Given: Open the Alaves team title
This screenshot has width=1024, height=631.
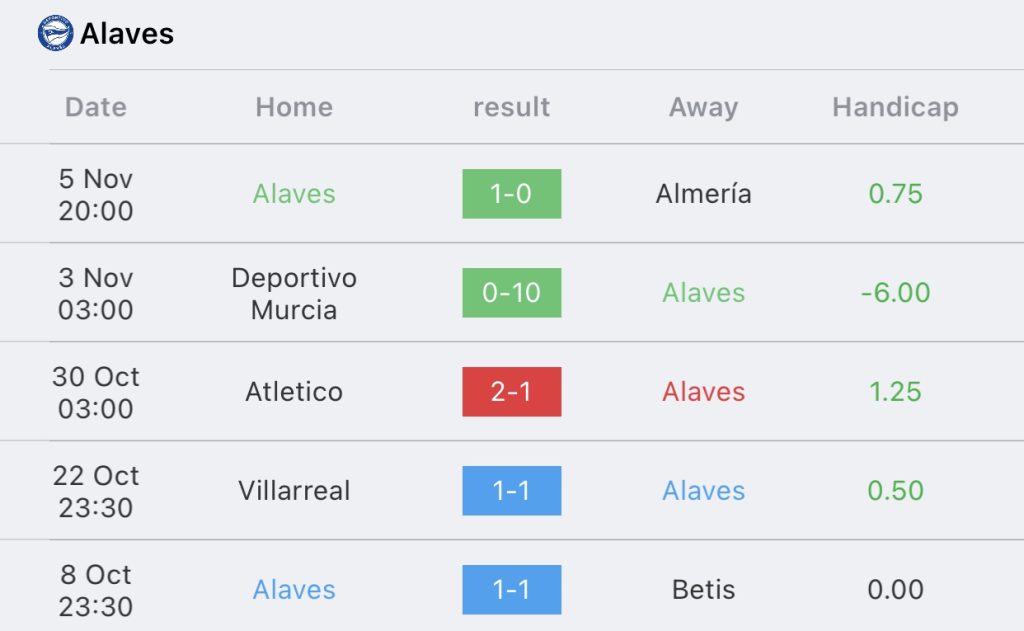Looking at the screenshot, I should tap(127, 34).
